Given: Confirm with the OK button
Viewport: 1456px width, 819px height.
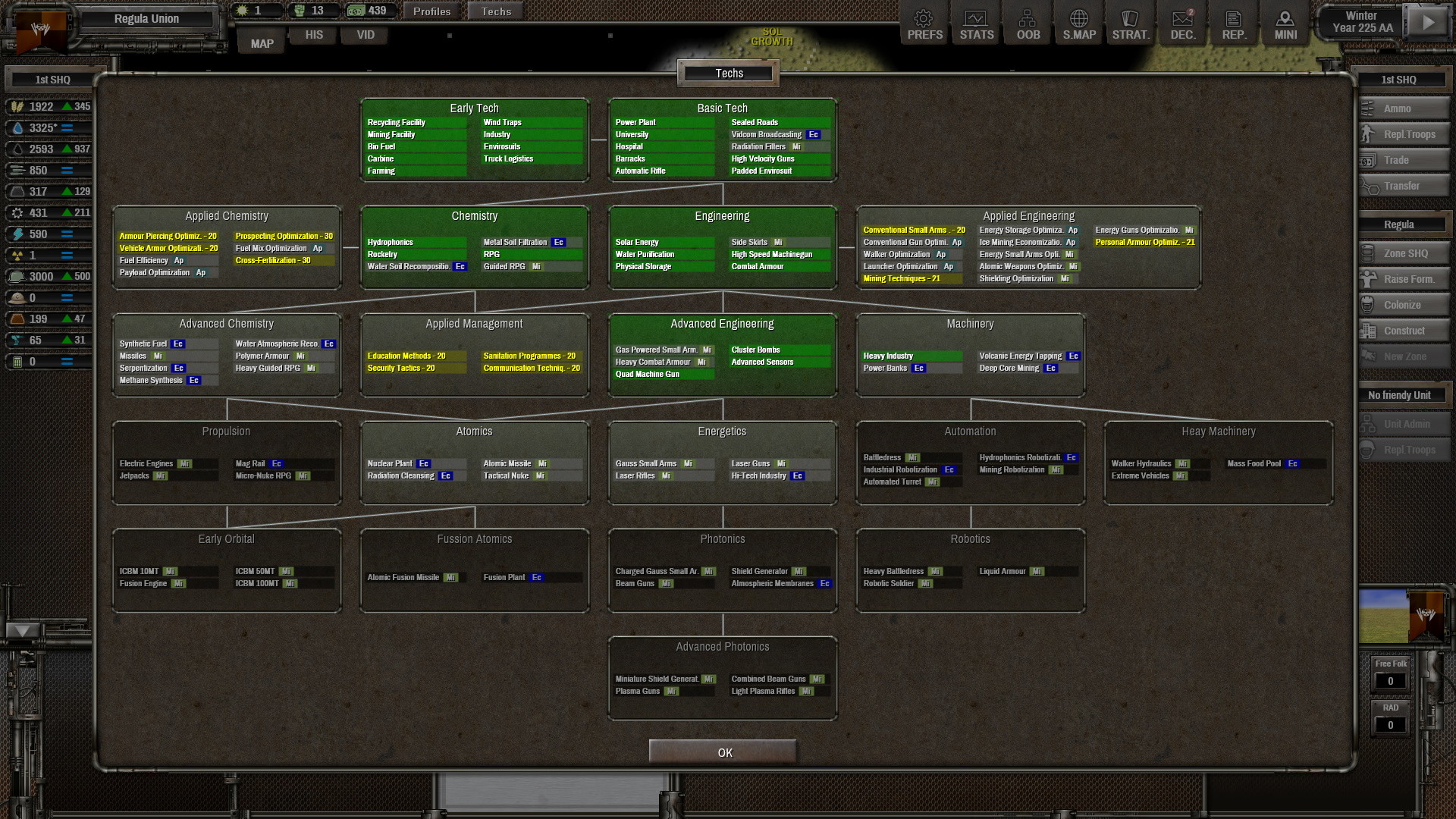Looking at the screenshot, I should tap(723, 752).
